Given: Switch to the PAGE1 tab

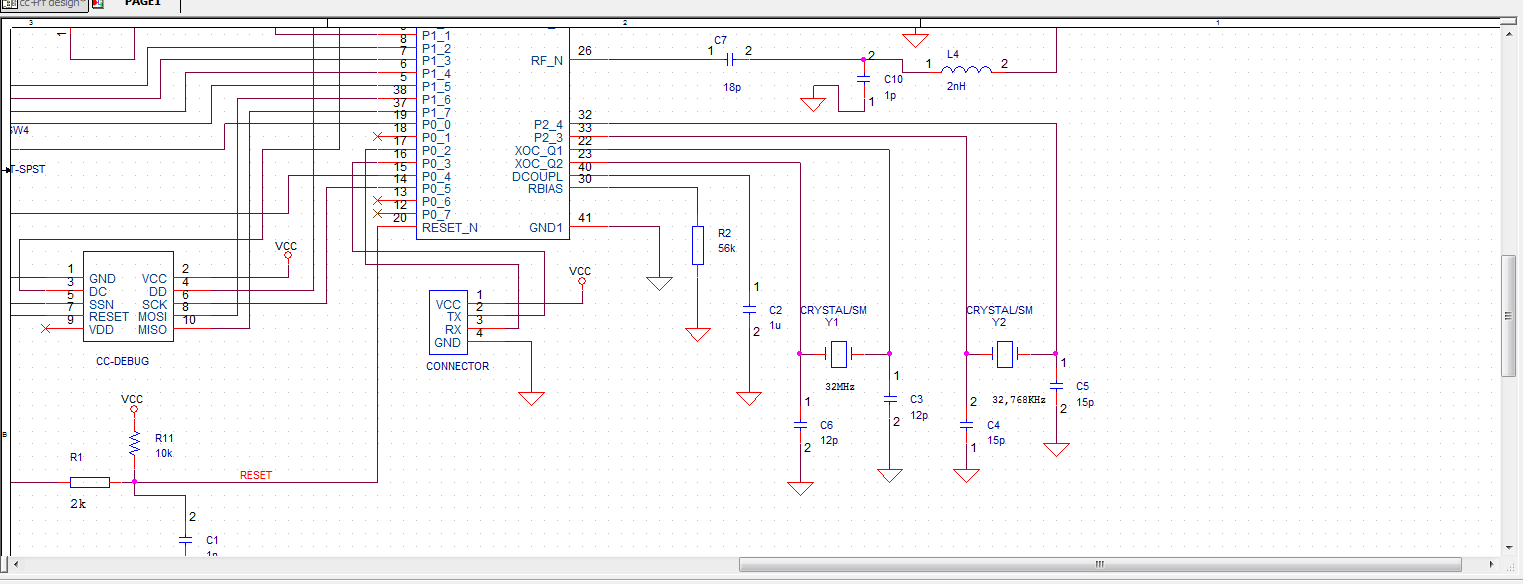Looking at the screenshot, I should click(x=141, y=4).
